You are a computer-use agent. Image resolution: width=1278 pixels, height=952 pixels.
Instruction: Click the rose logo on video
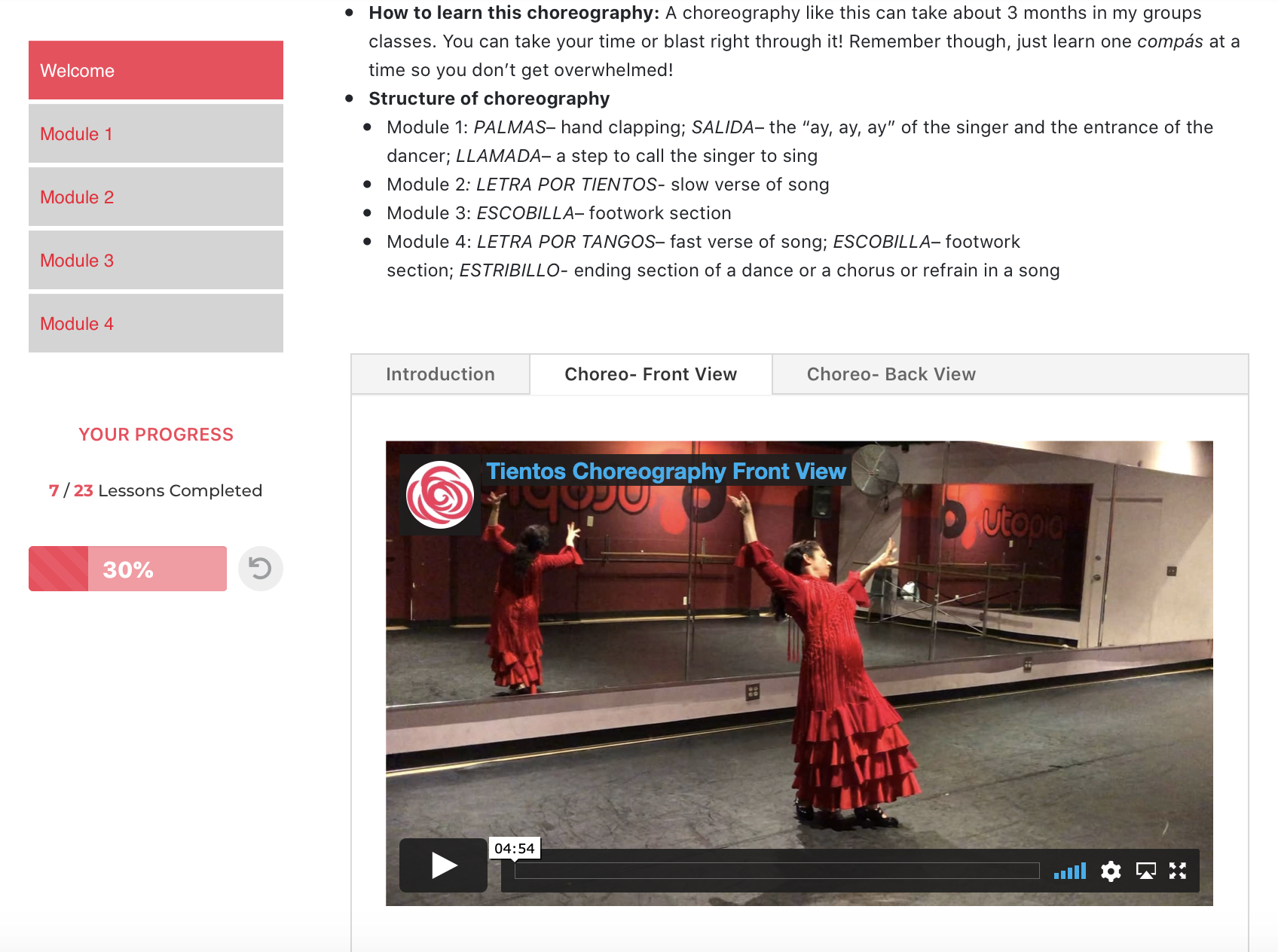(x=440, y=495)
